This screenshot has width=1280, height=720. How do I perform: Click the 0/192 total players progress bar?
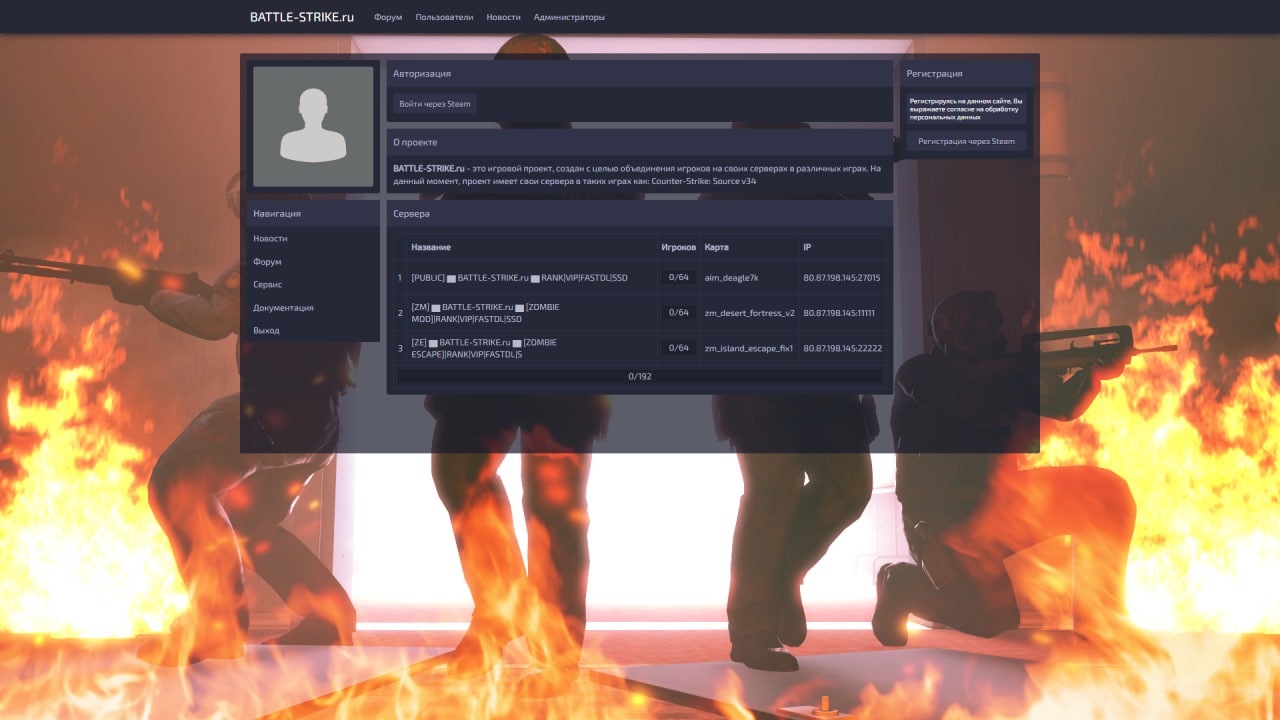[x=639, y=377]
